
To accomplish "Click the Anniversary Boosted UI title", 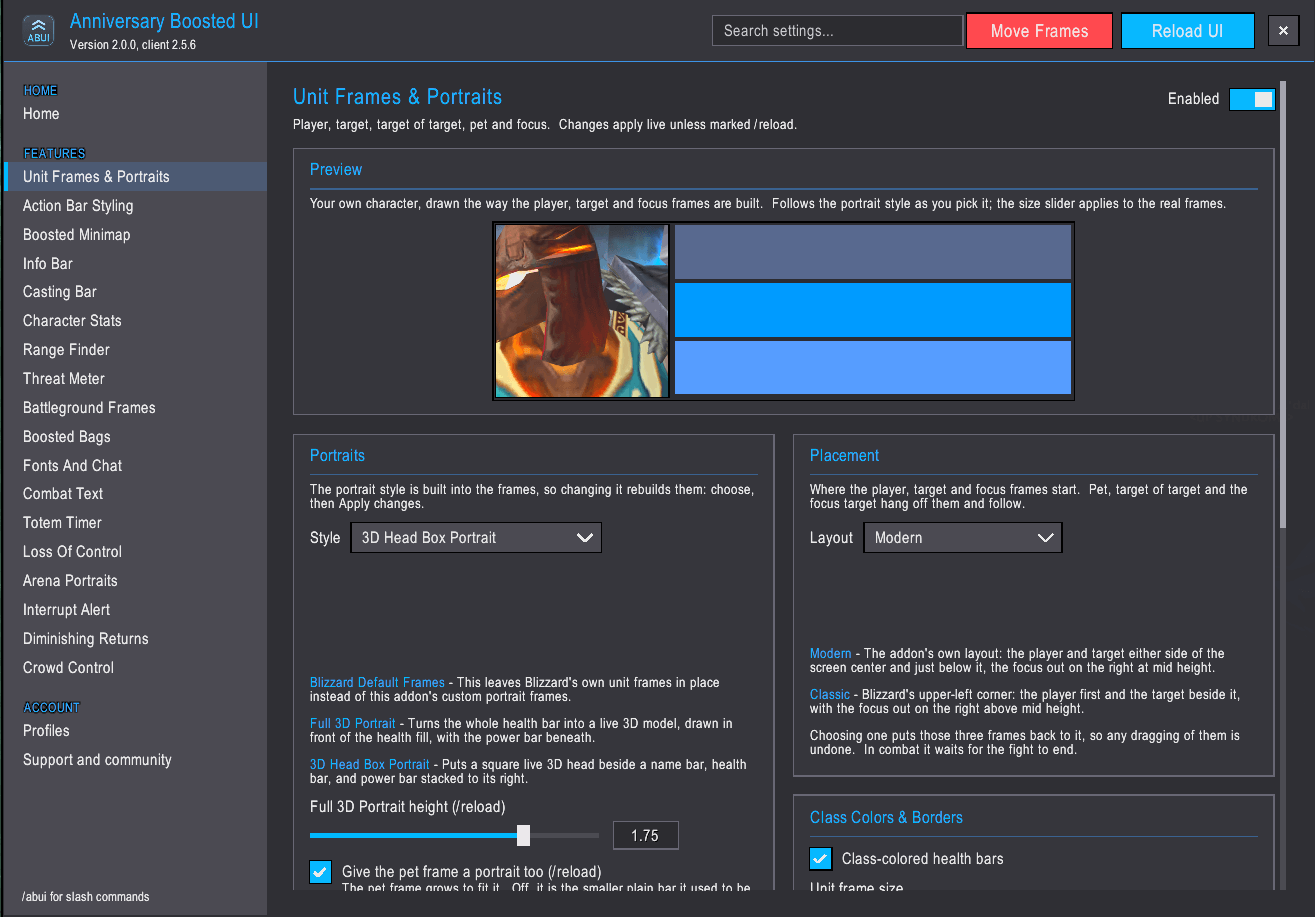I will [164, 21].
